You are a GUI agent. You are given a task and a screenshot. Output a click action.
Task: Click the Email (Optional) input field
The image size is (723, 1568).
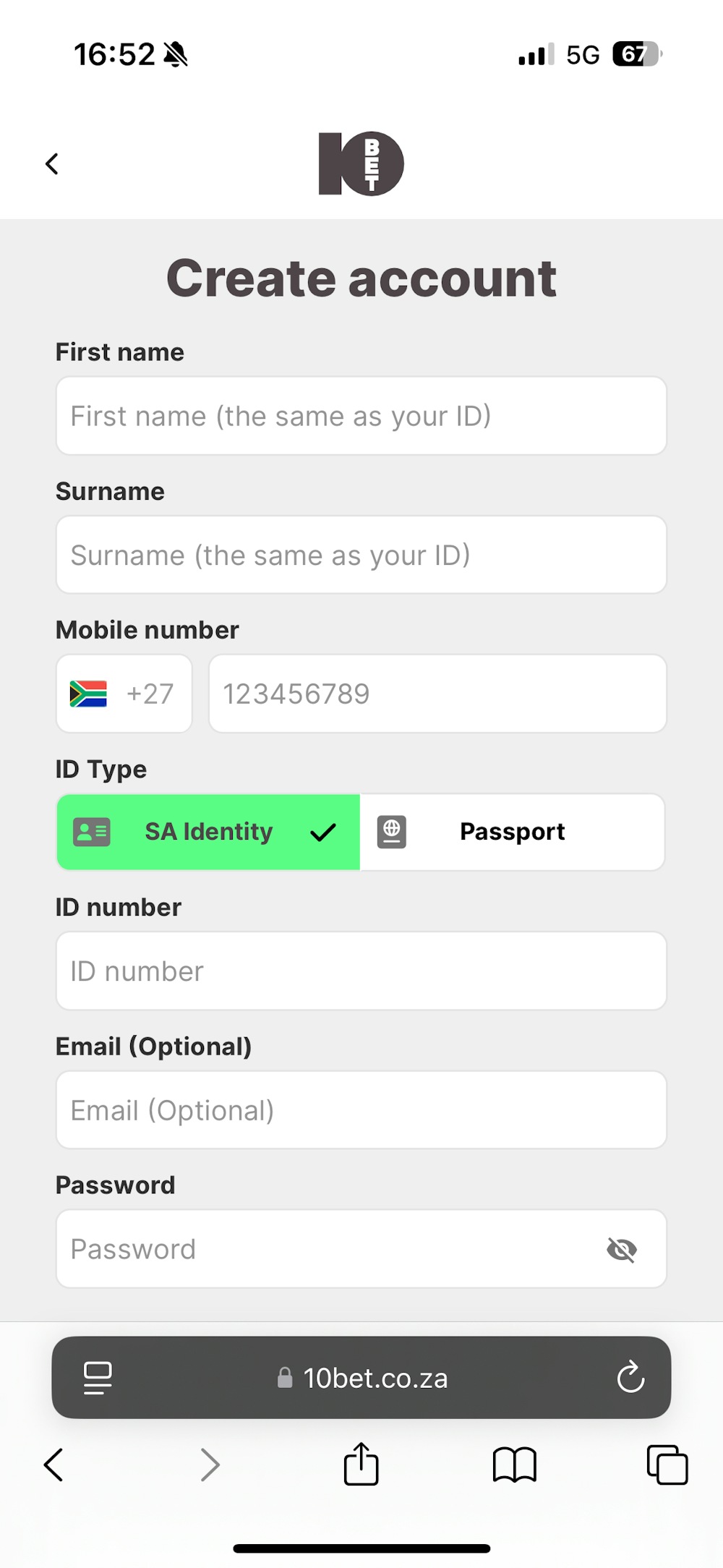point(361,1109)
